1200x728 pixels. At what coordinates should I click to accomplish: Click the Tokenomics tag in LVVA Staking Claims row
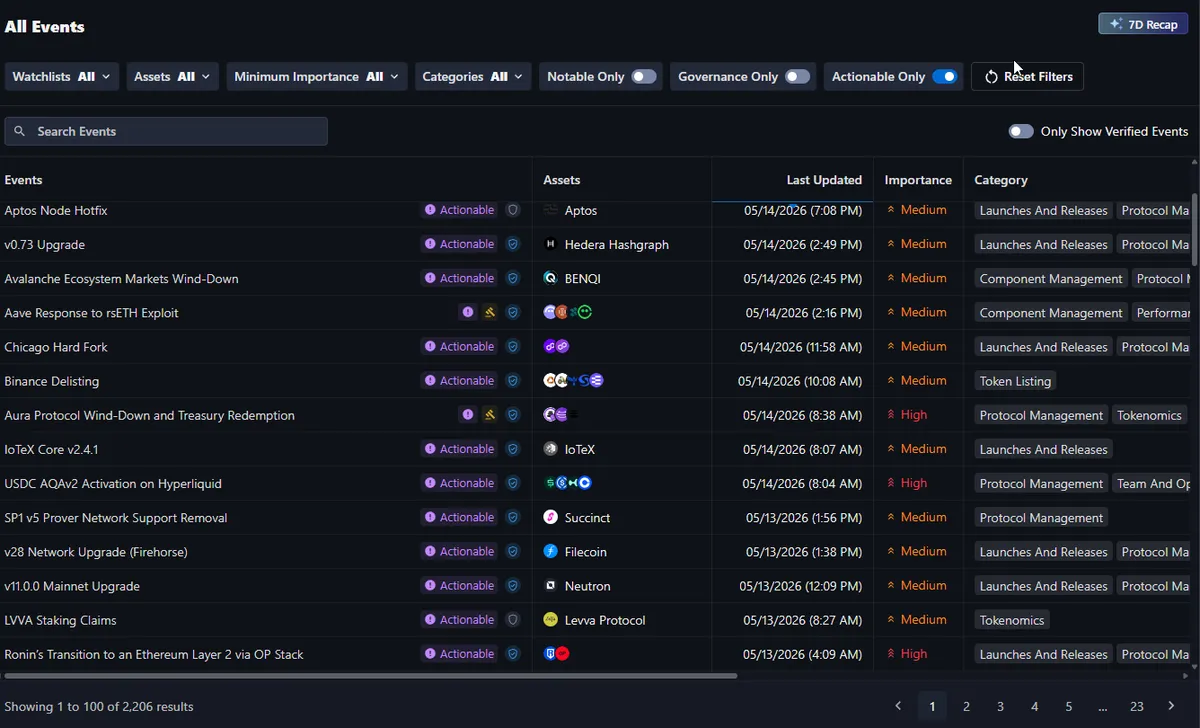tap(1012, 620)
